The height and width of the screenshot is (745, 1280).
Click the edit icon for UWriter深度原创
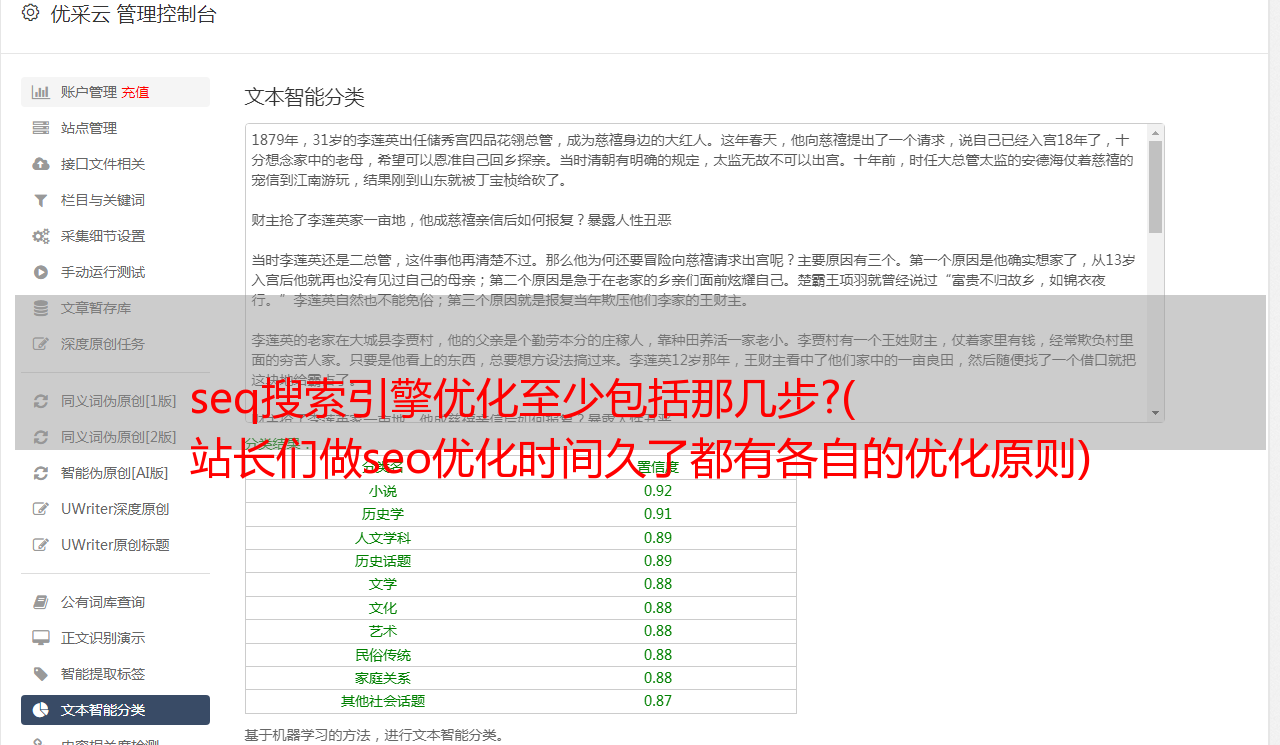(41, 509)
